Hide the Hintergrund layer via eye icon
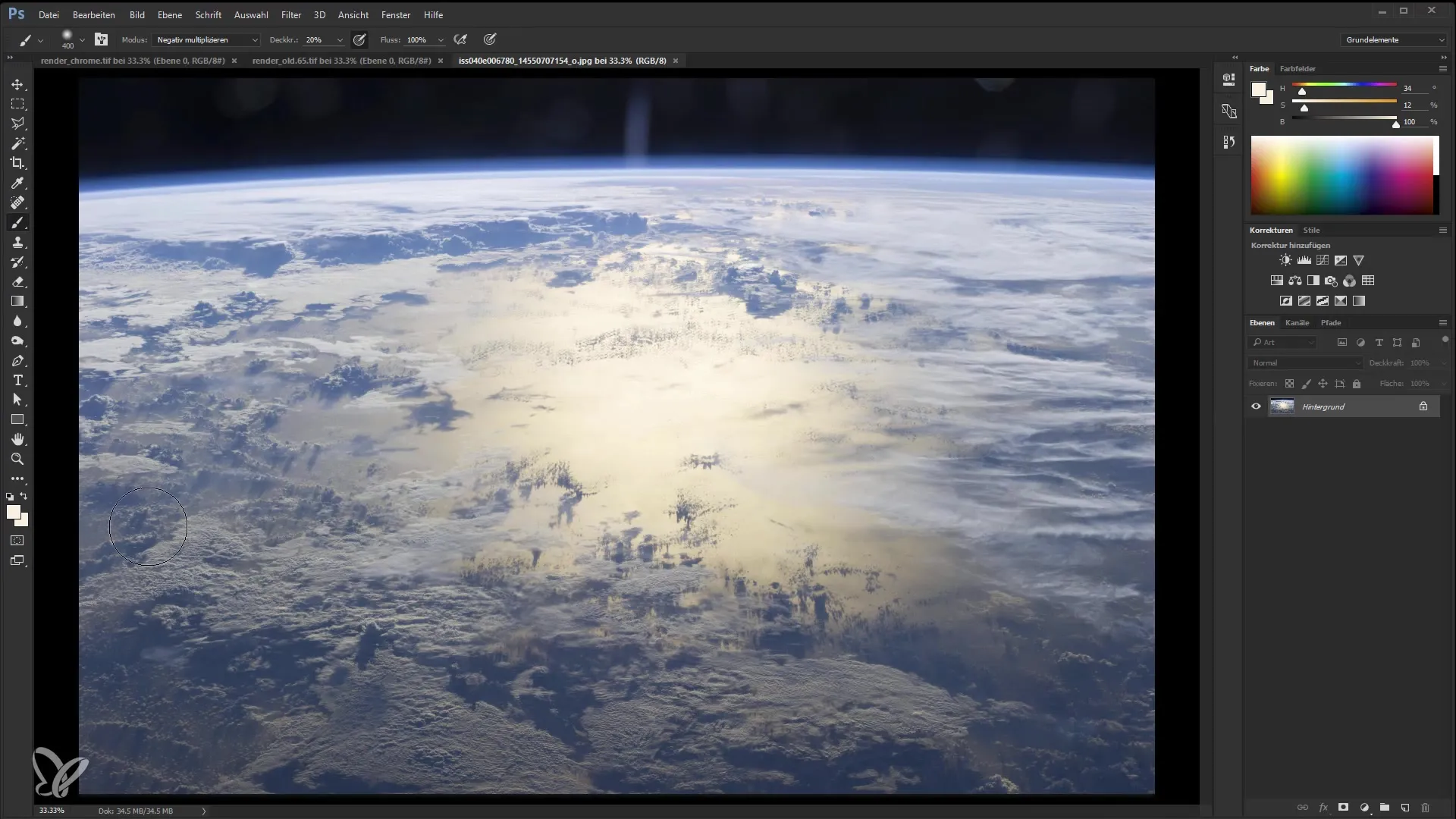 pyautogui.click(x=1256, y=406)
